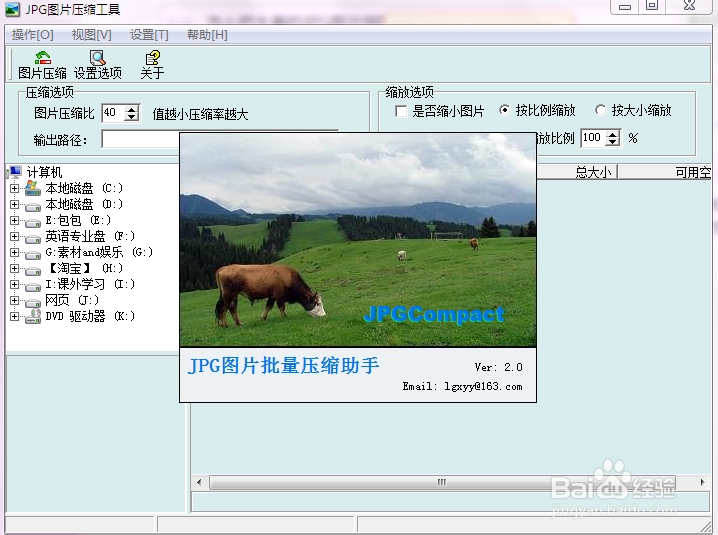The width and height of the screenshot is (718, 535).
Task: Open the 视图[V] menu
Action: pyautogui.click(x=92, y=35)
